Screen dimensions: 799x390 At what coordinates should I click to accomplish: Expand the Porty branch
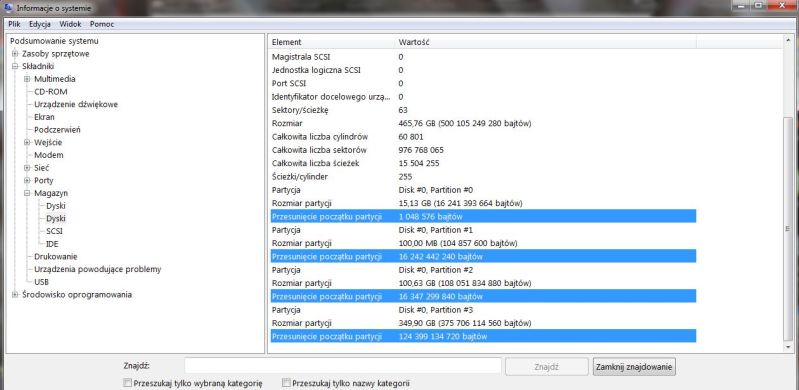(27, 180)
